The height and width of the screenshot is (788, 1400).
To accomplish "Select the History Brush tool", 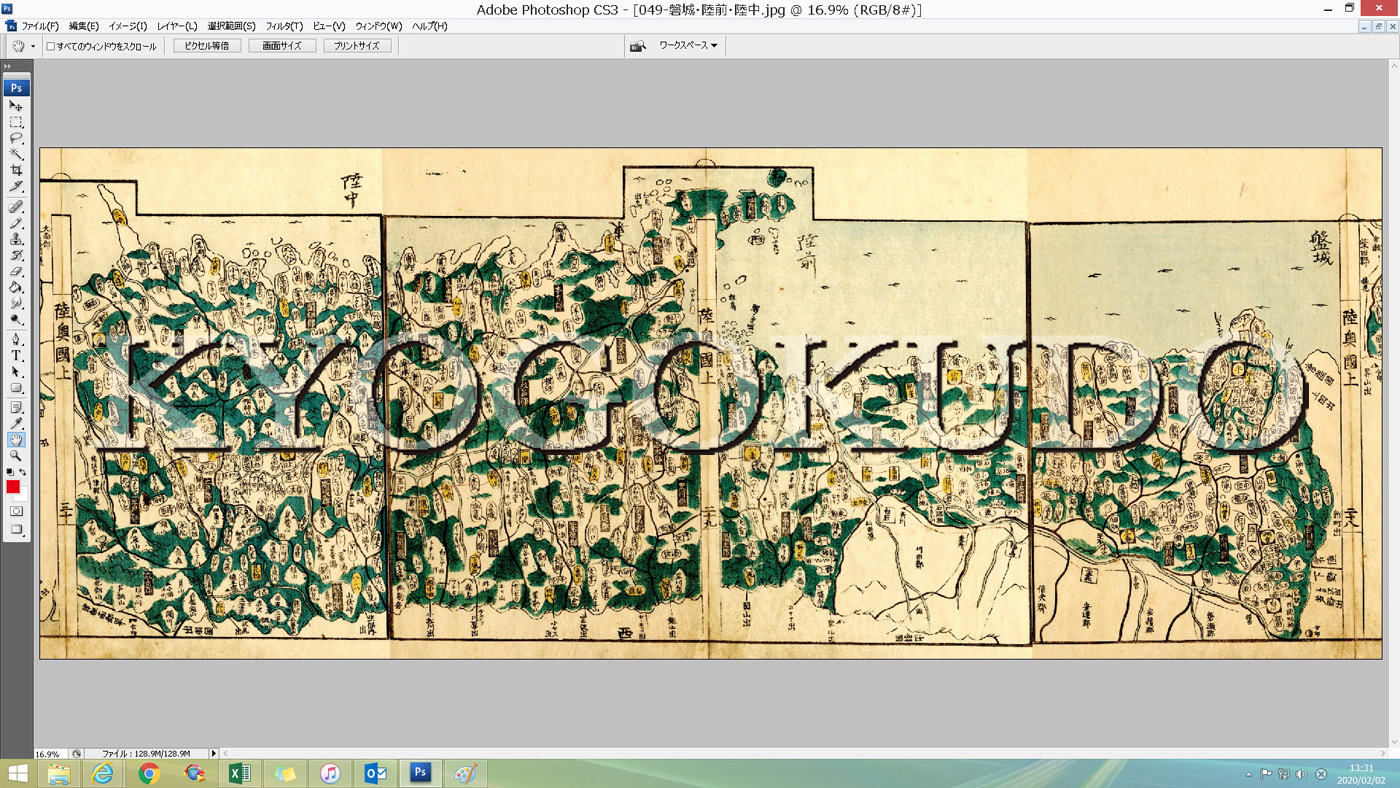I will (16, 255).
